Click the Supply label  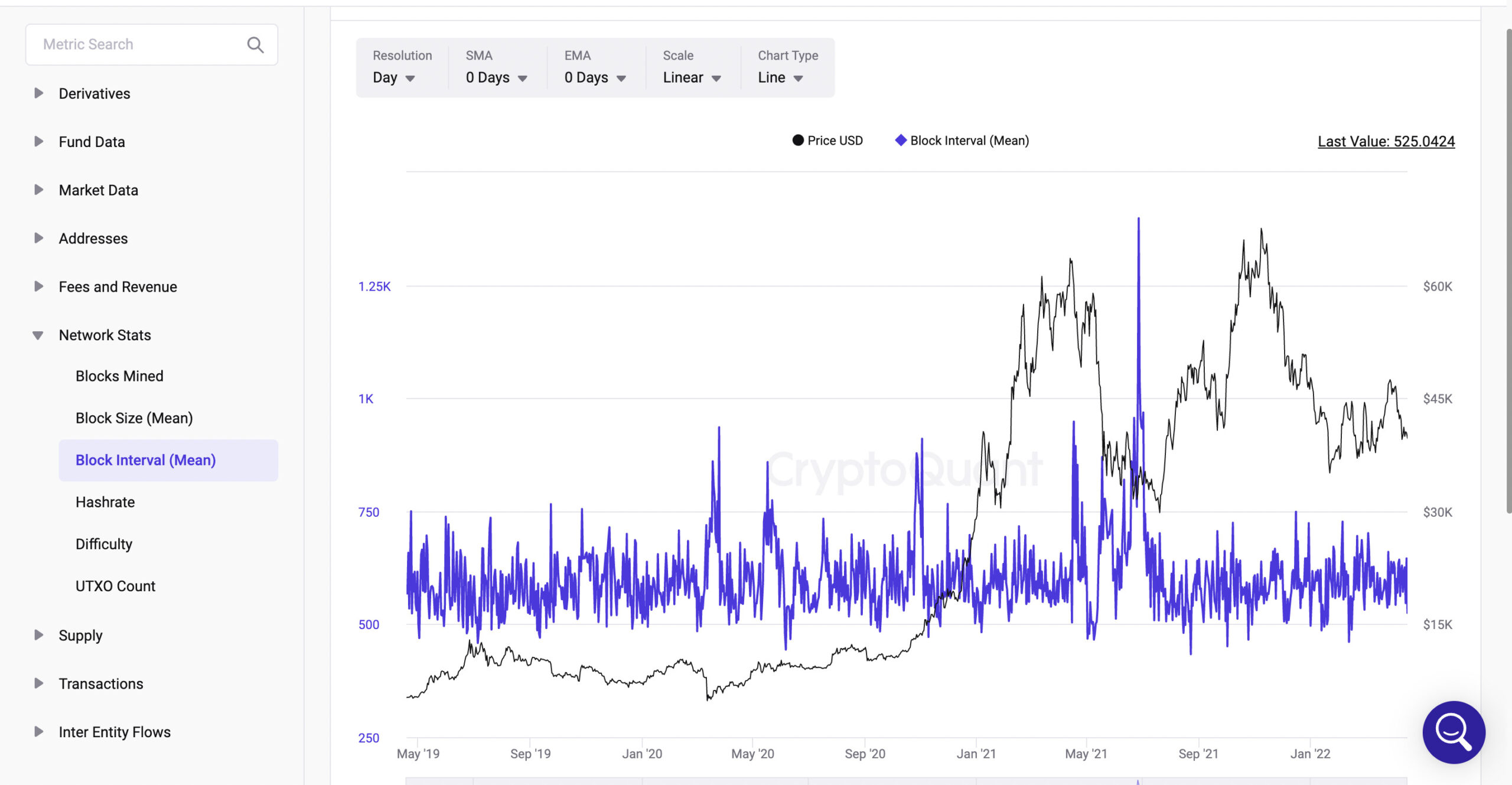coord(80,635)
